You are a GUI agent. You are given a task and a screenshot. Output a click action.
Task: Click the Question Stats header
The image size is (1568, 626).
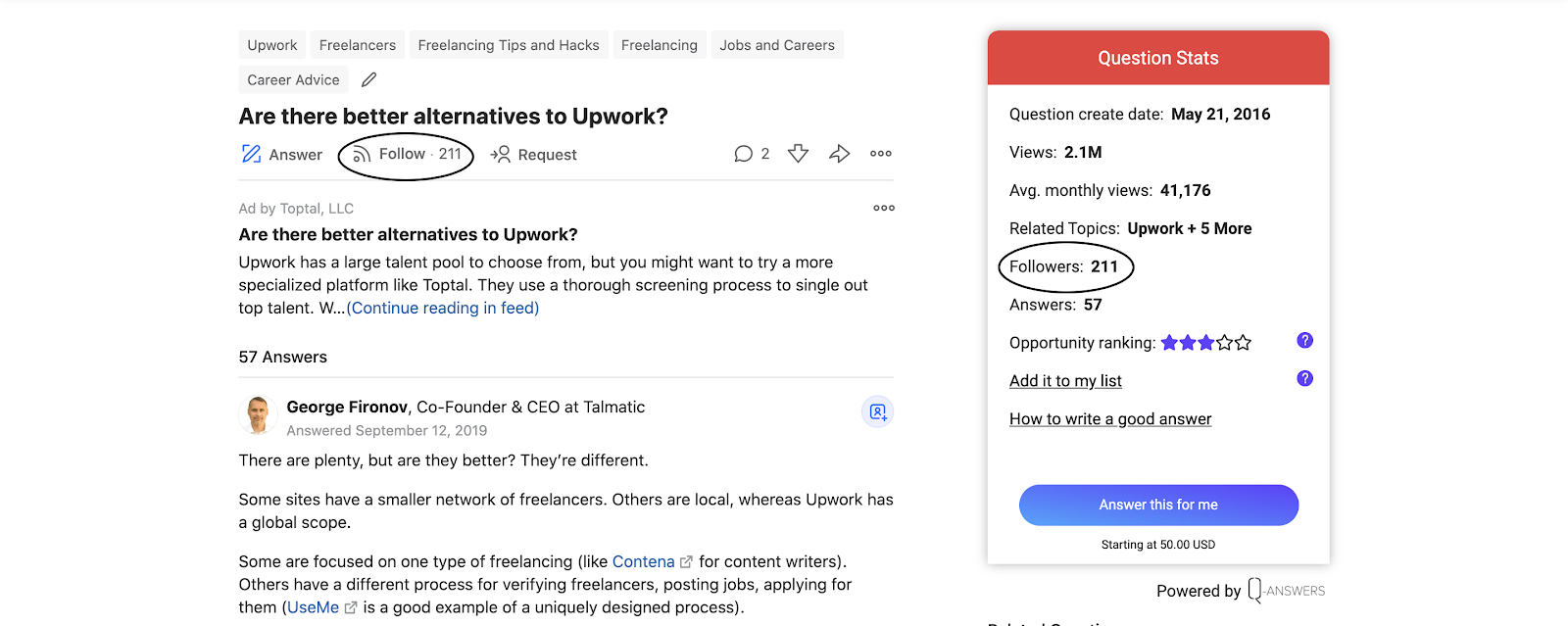[x=1158, y=58]
